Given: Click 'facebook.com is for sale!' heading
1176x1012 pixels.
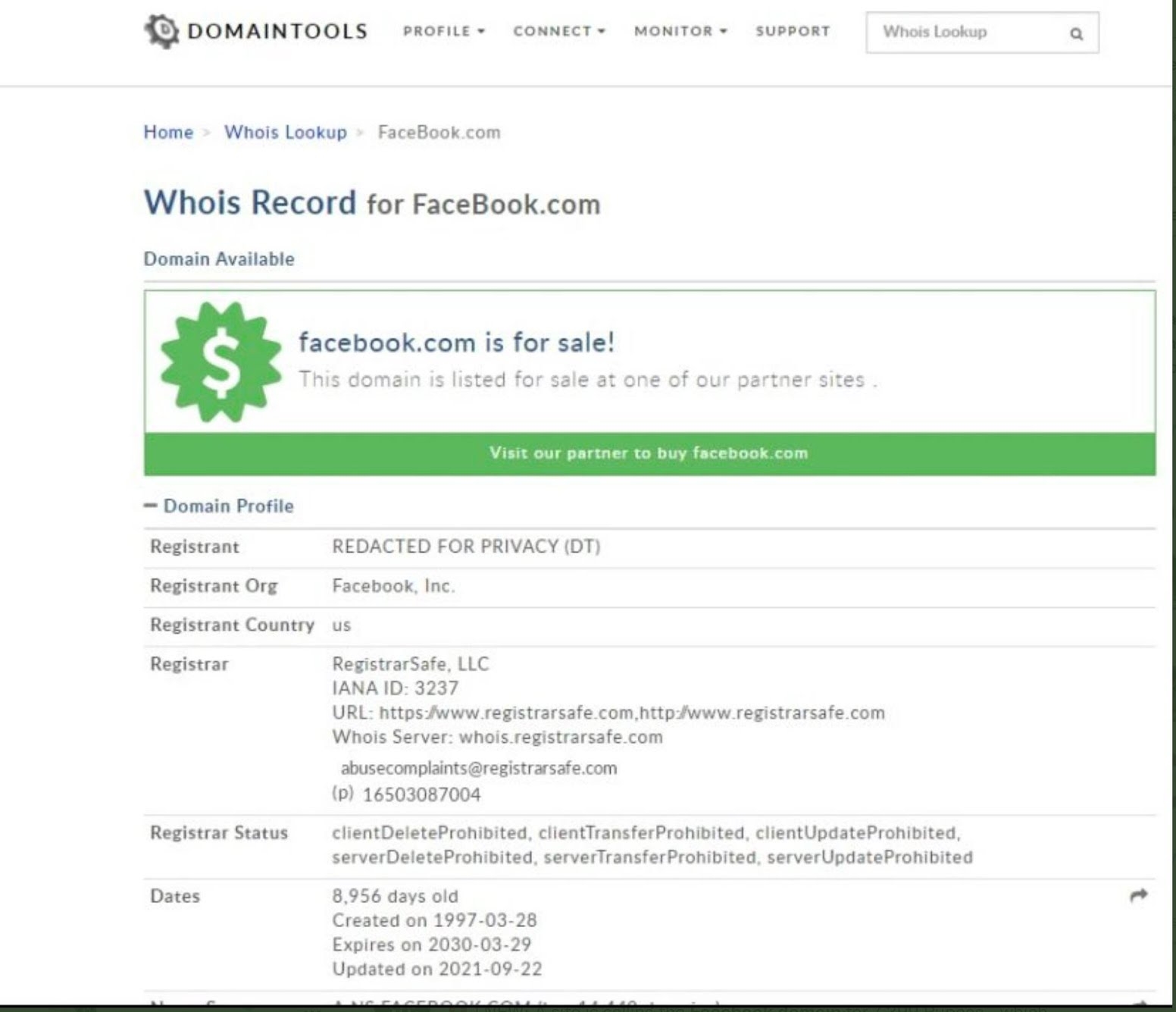Looking at the screenshot, I should click(x=456, y=342).
